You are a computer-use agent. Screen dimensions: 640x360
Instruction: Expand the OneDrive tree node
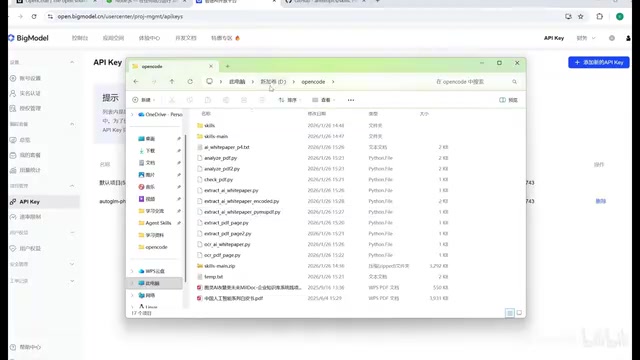(132, 115)
